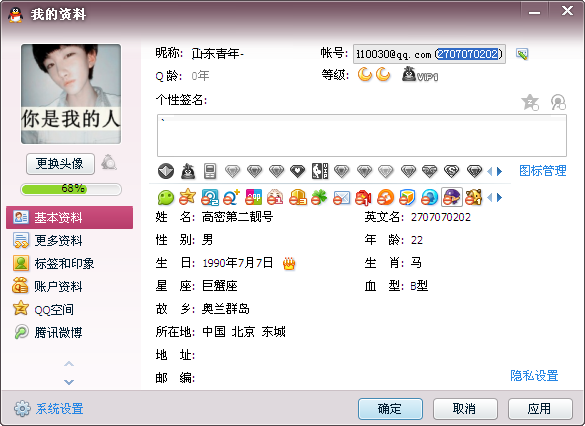
Task: Click the 68% profile completion bar
Action: (x=71, y=189)
